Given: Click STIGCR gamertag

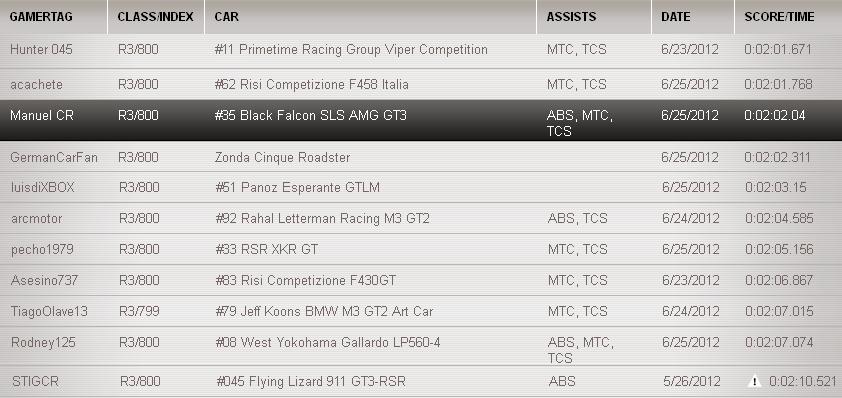Looking at the screenshot, I should click(x=35, y=382).
